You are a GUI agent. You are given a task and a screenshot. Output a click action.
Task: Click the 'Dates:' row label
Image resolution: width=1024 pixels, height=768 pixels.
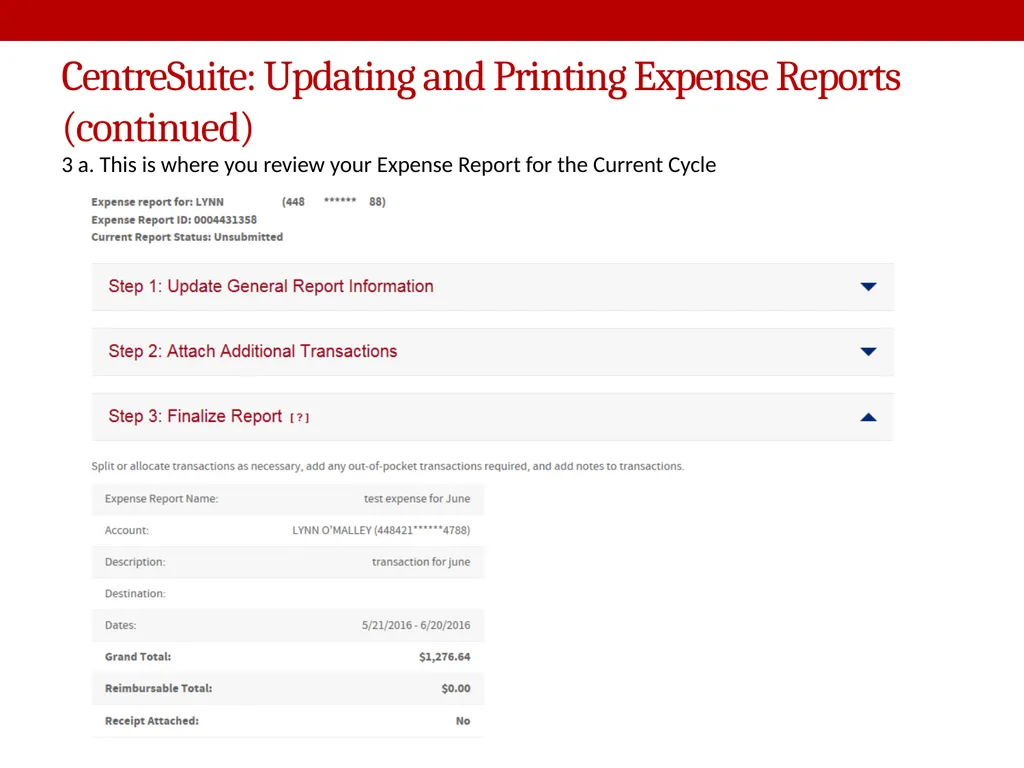[121, 625]
